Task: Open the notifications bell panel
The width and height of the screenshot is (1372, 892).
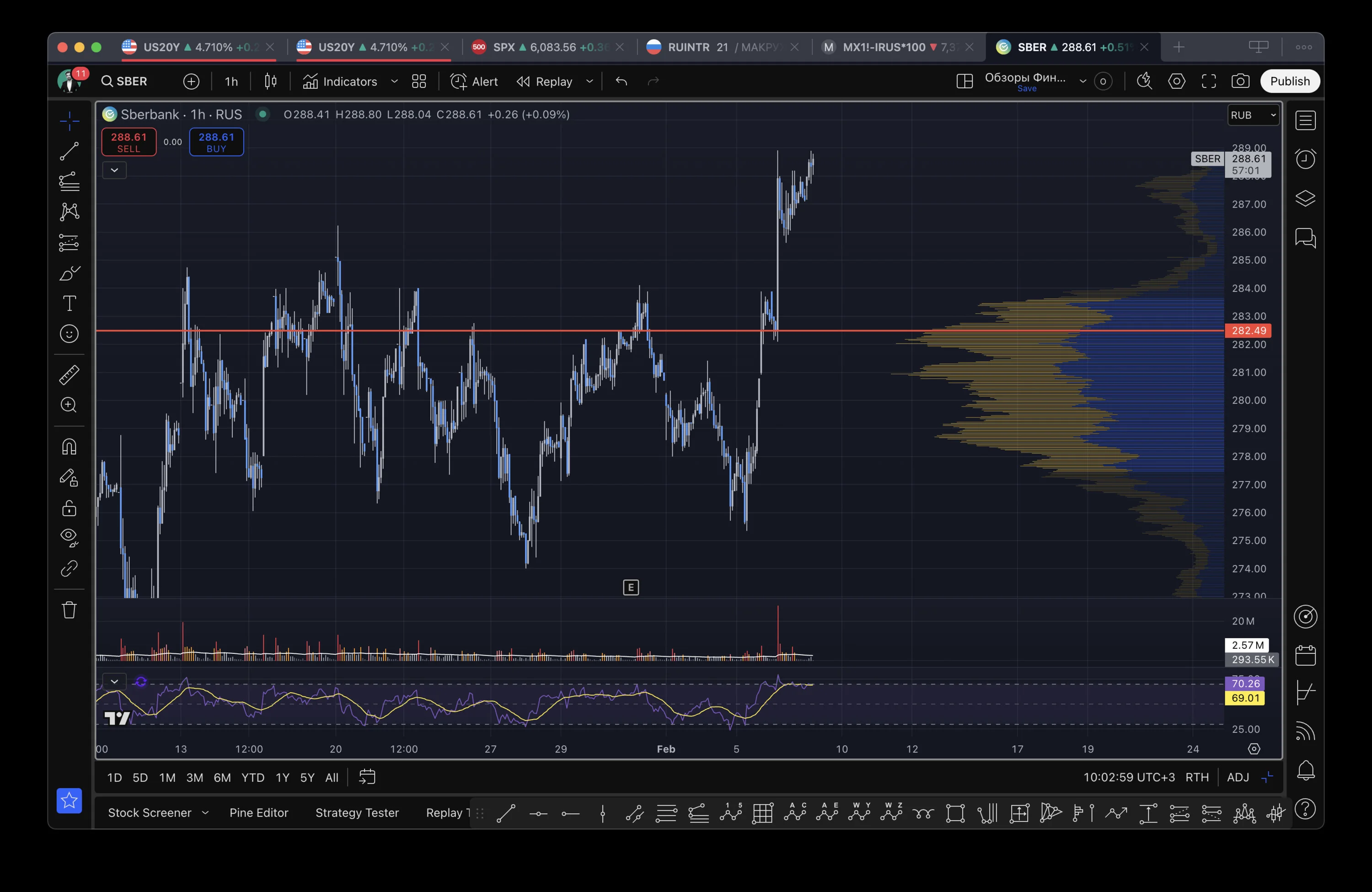Action: point(1305,770)
